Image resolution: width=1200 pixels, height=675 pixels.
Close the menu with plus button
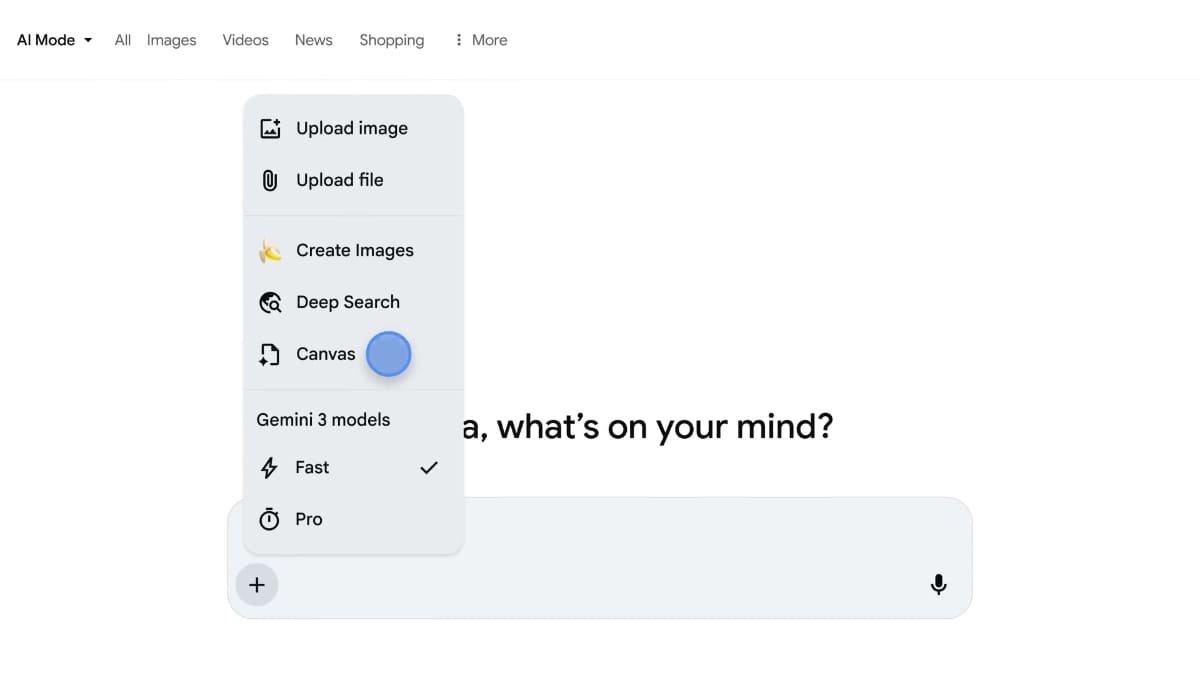(257, 585)
